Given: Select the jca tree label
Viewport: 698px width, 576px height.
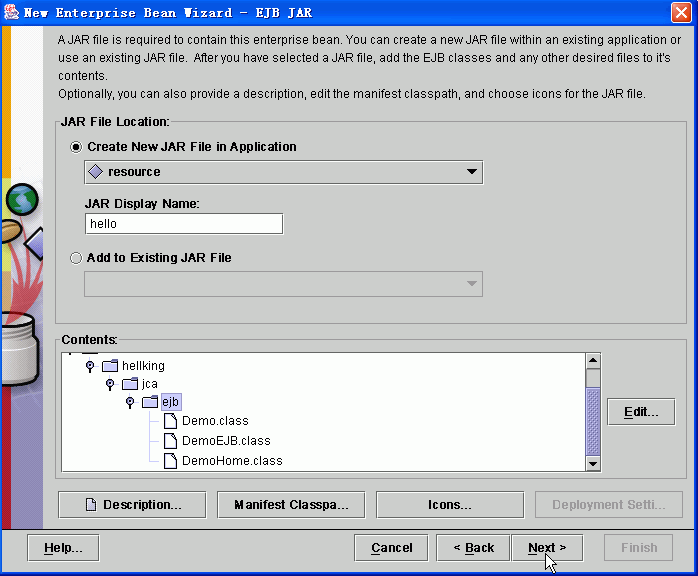Looking at the screenshot, I should click(150, 384).
